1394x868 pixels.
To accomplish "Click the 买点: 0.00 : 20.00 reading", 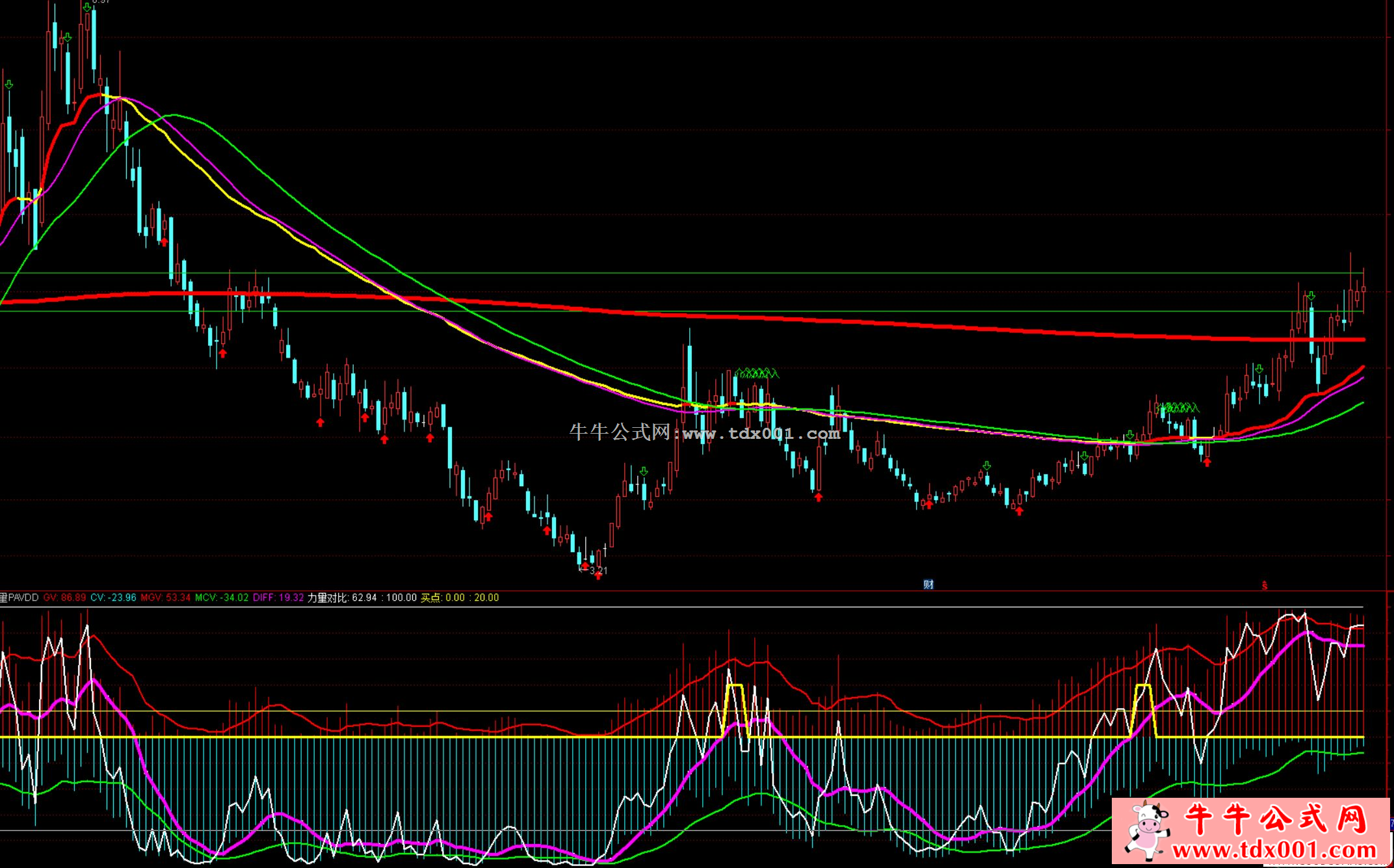I will point(460,598).
